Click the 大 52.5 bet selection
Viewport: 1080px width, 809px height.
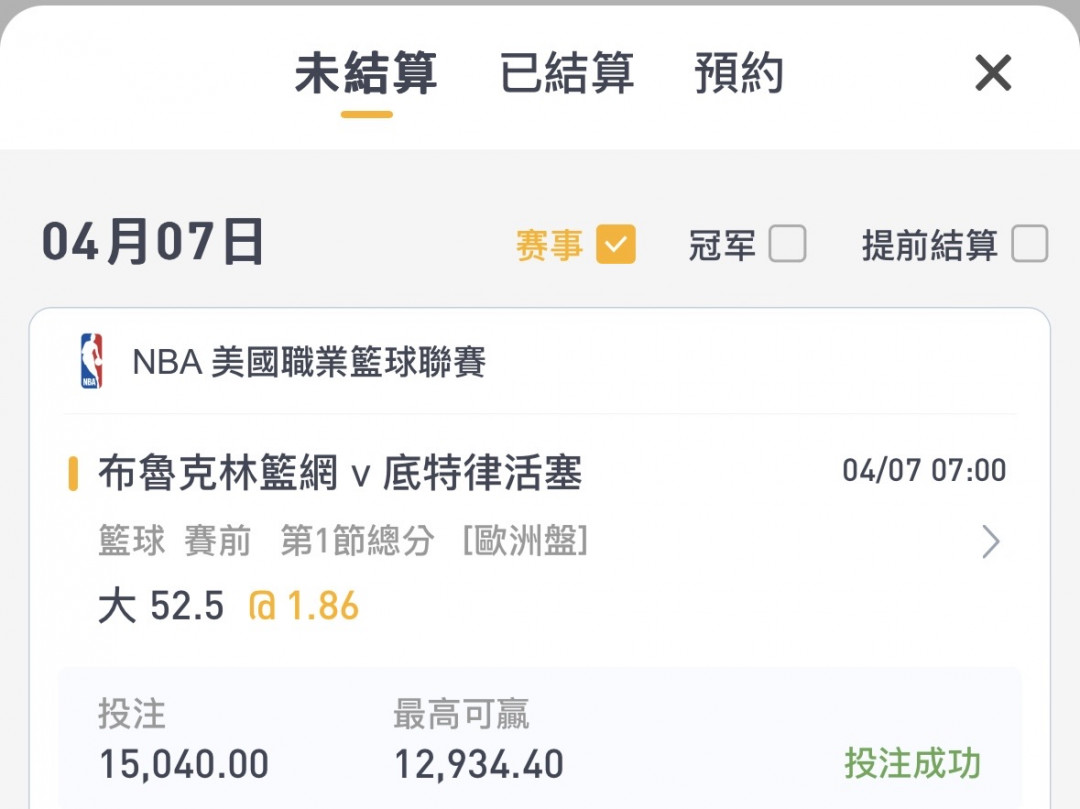click(x=161, y=606)
